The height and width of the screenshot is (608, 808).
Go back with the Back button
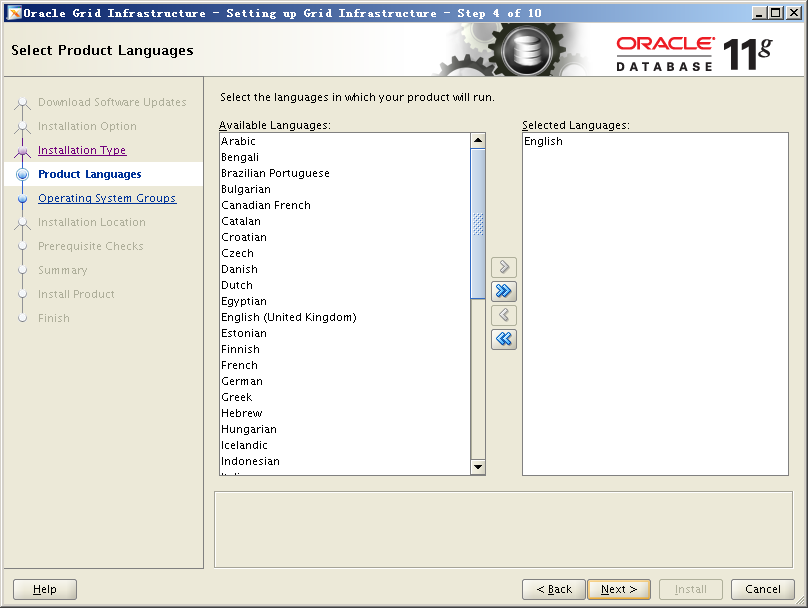pos(553,589)
